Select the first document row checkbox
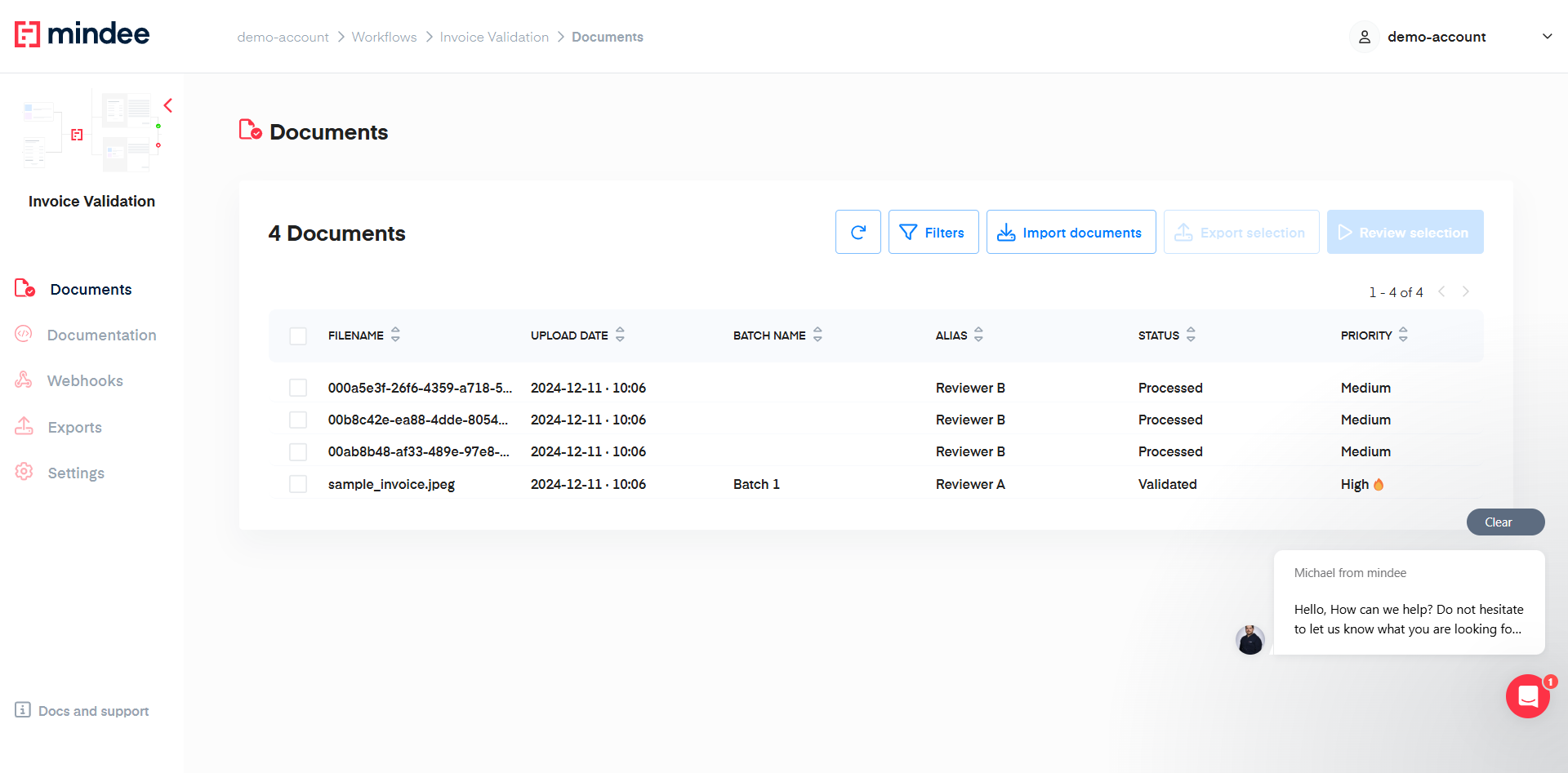Screen dimensions: 1568x773 pos(298,388)
